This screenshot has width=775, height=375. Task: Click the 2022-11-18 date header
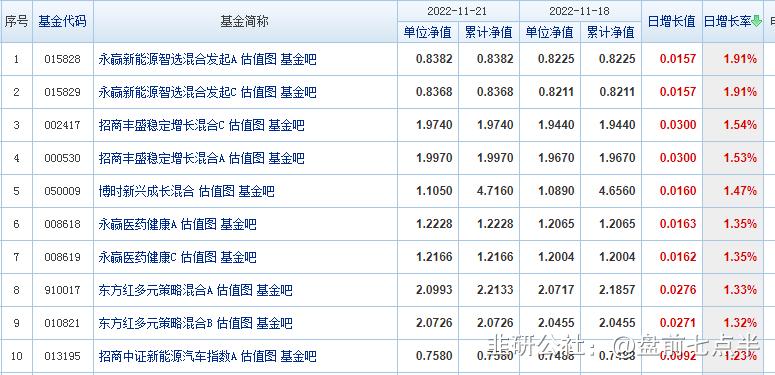(x=580, y=11)
